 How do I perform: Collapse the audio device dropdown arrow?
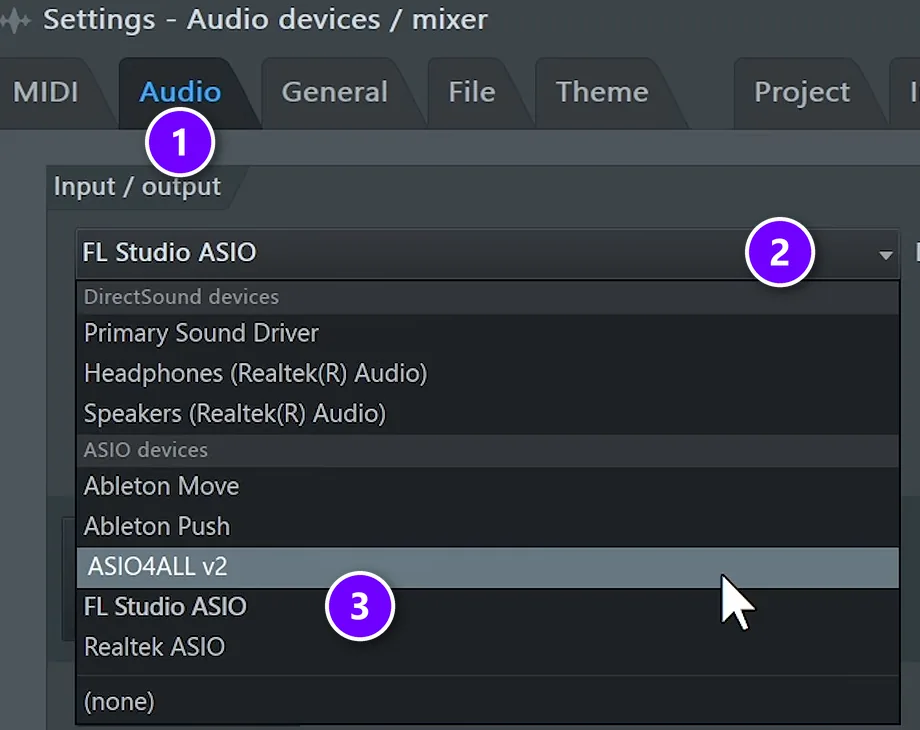tap(885, 255)
